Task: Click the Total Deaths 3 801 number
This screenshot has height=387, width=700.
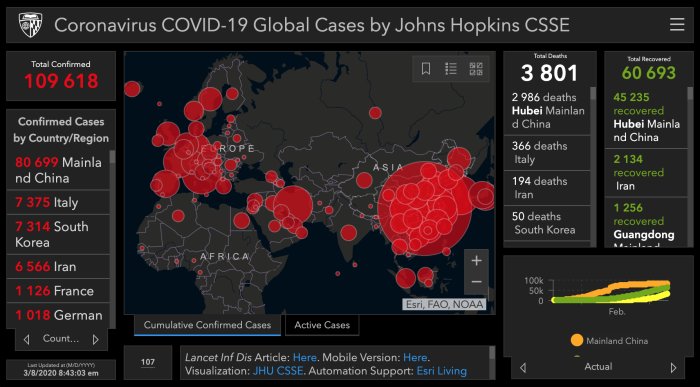Action: pos(550,73)
